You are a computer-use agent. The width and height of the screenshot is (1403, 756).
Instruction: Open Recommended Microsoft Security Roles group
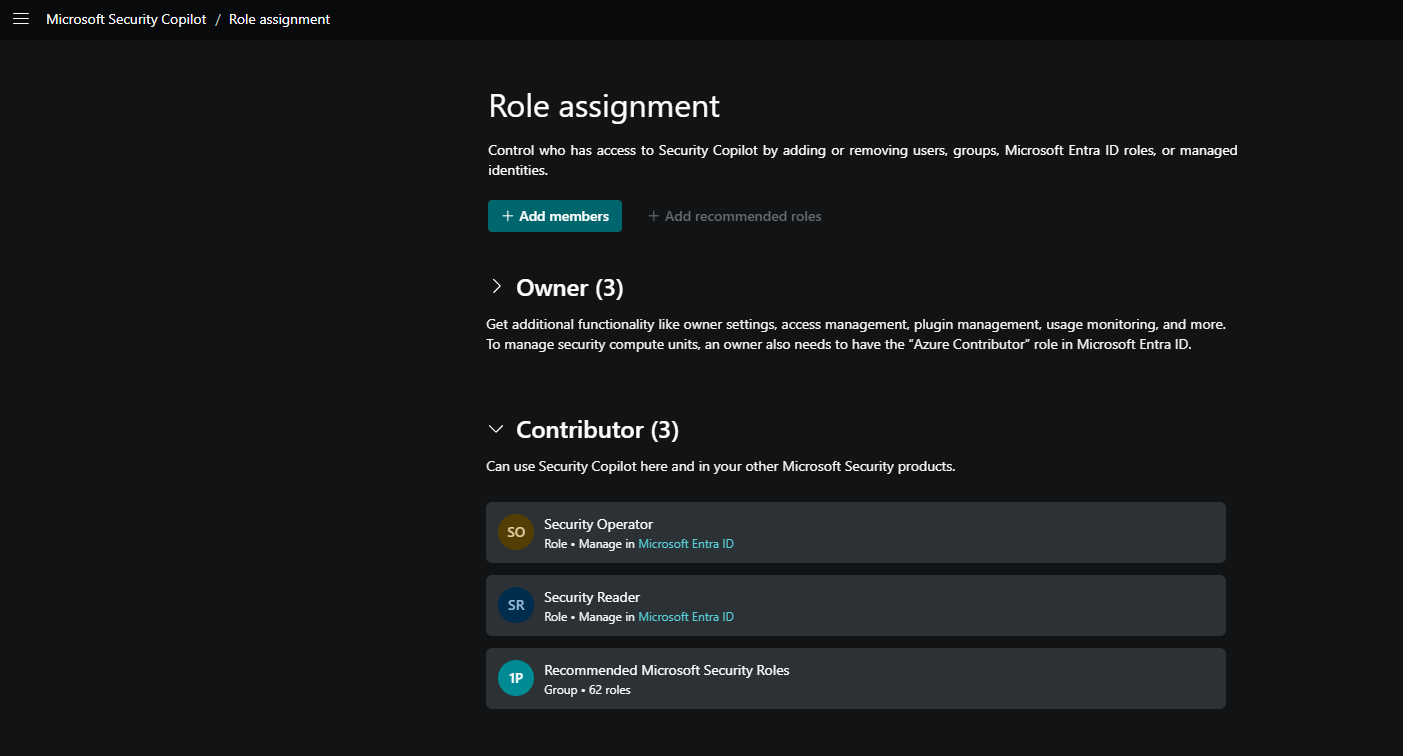667,670
